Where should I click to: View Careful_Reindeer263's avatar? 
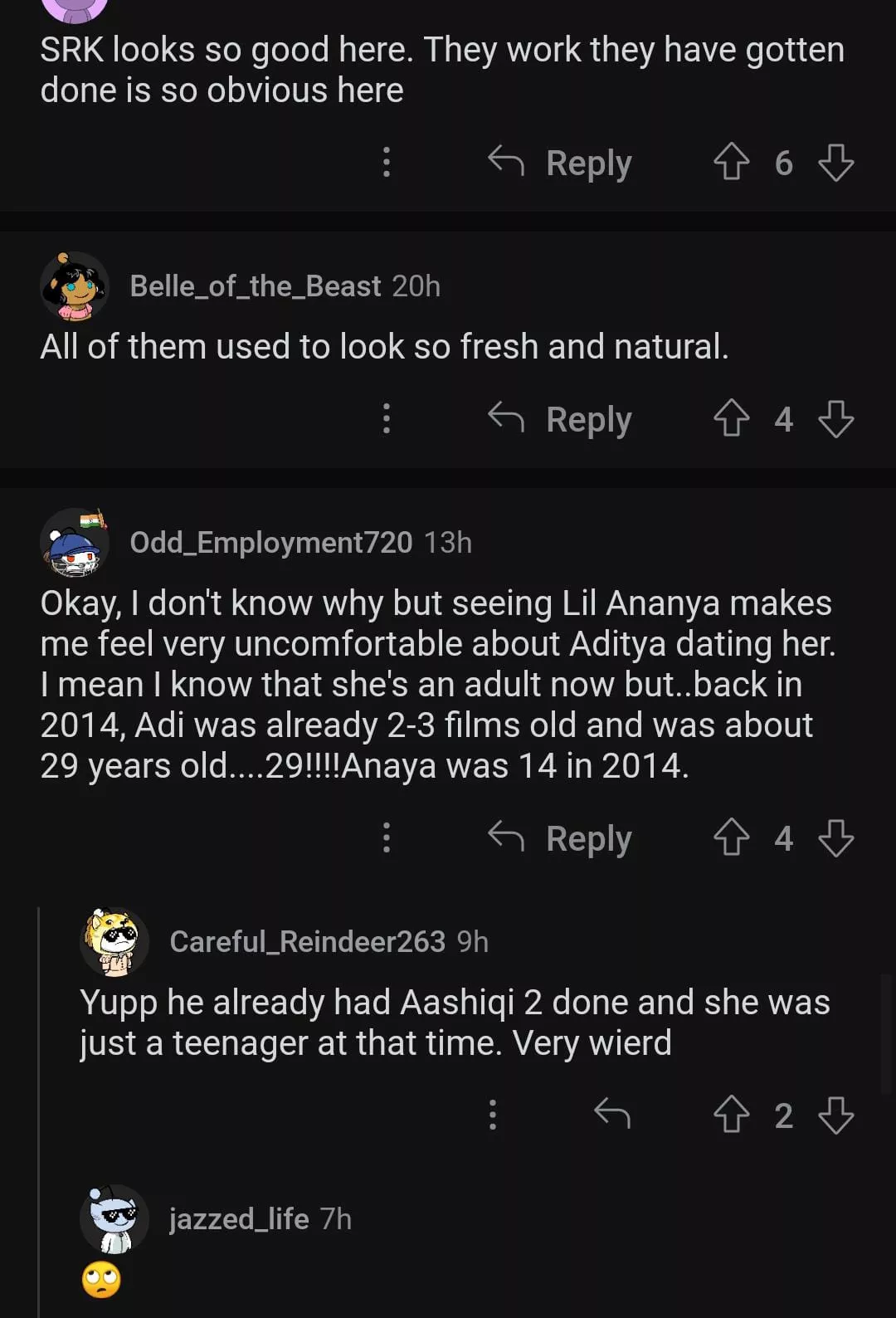(x=114, y=942)
